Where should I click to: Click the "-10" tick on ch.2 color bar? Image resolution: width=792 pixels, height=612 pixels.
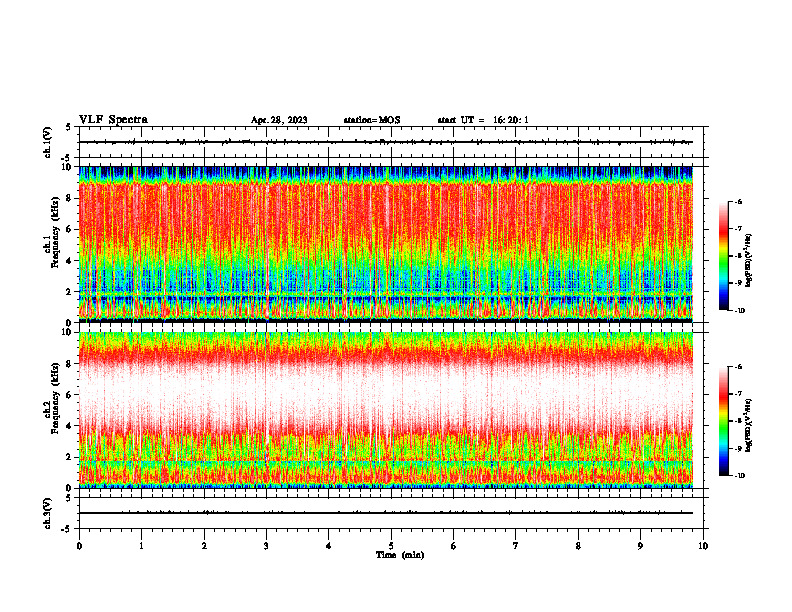[x=739, y=476]
